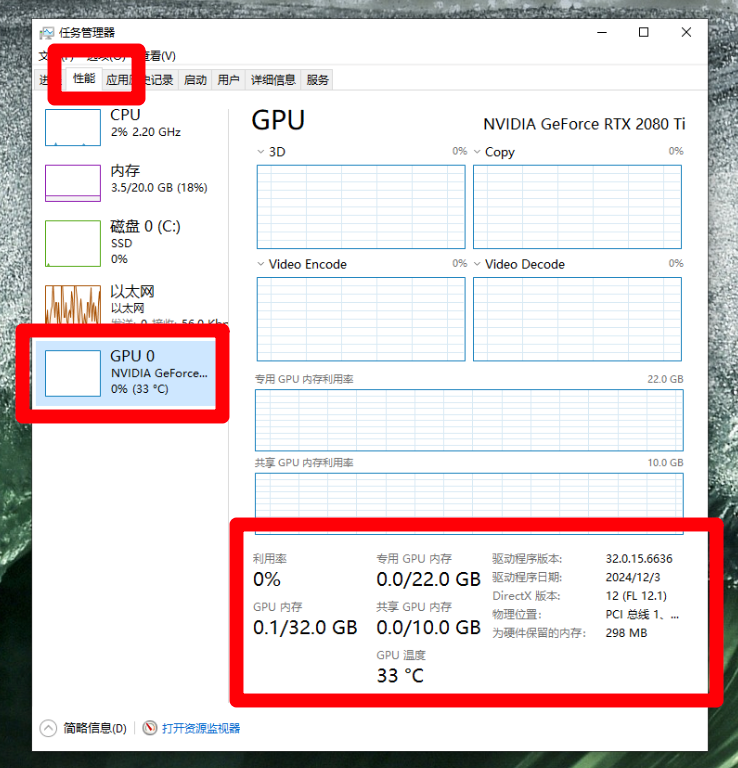Open the 查看(V) menu
This screenshot has width=738, height=768.
click(160, 56)
